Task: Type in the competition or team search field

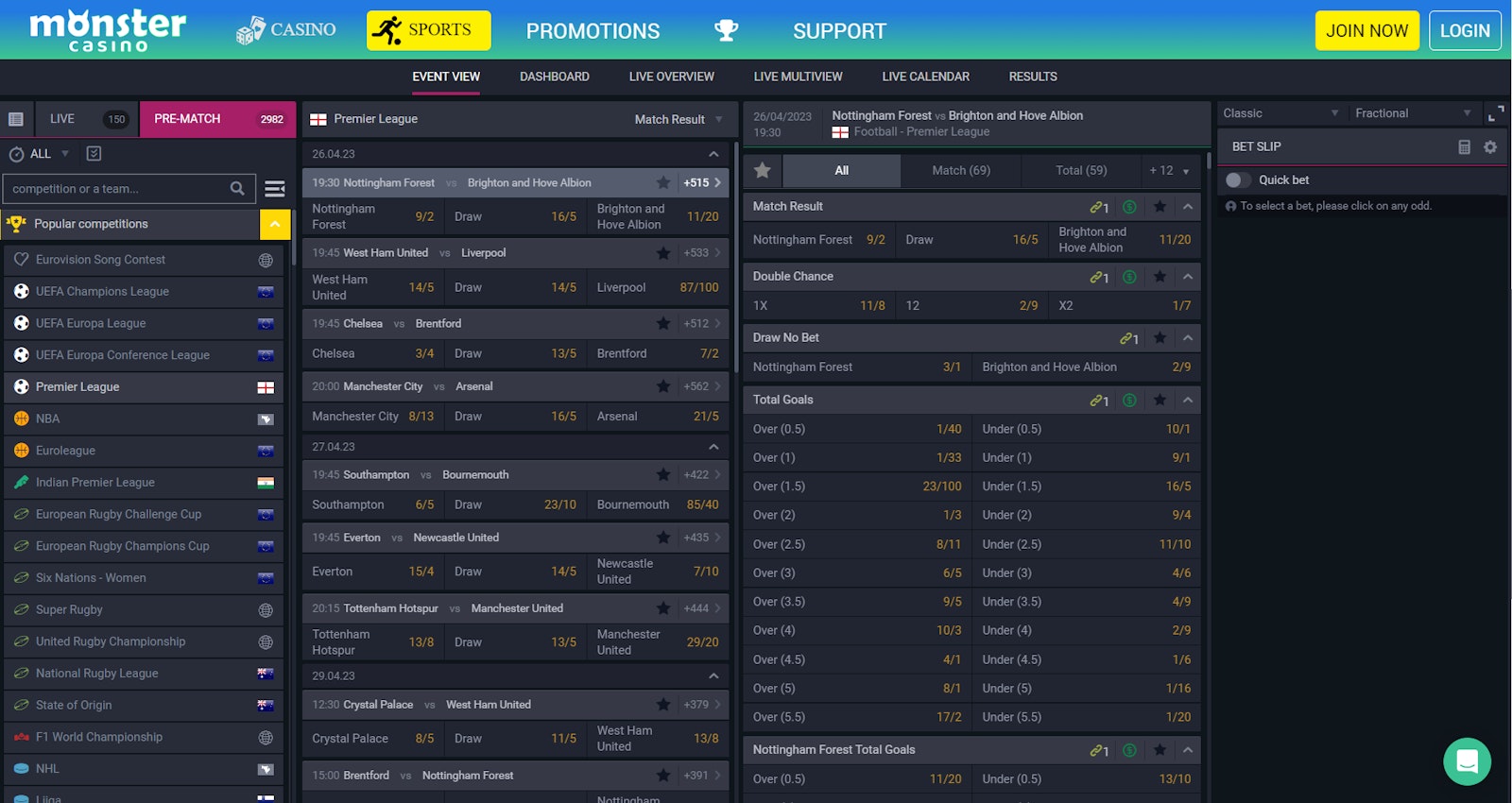Action: click(x=113, y=189)
